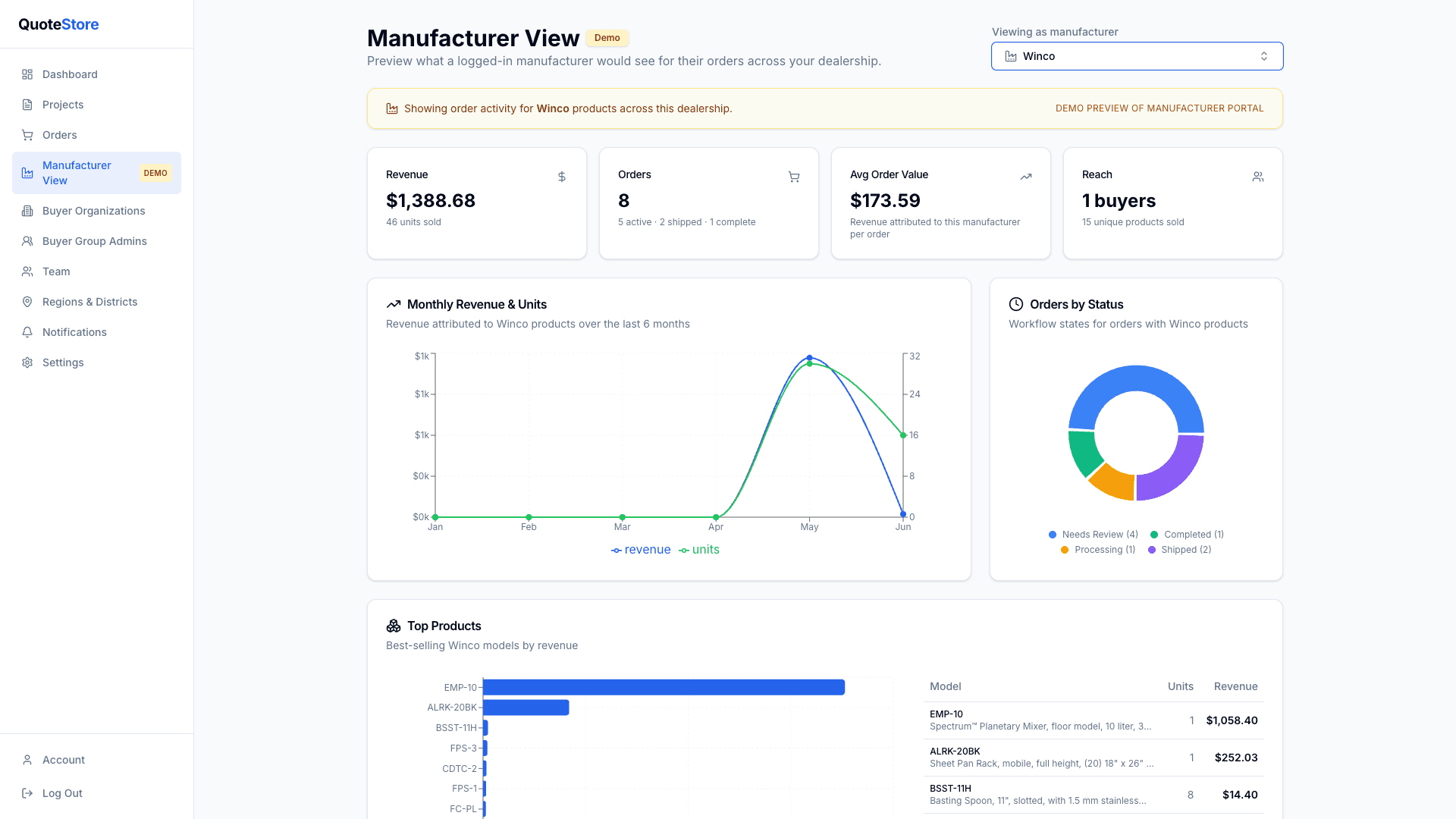Click the DEMO badge in sidebar
The width and height of the screenshot is (1456, 819).
[x=155, y=173]
